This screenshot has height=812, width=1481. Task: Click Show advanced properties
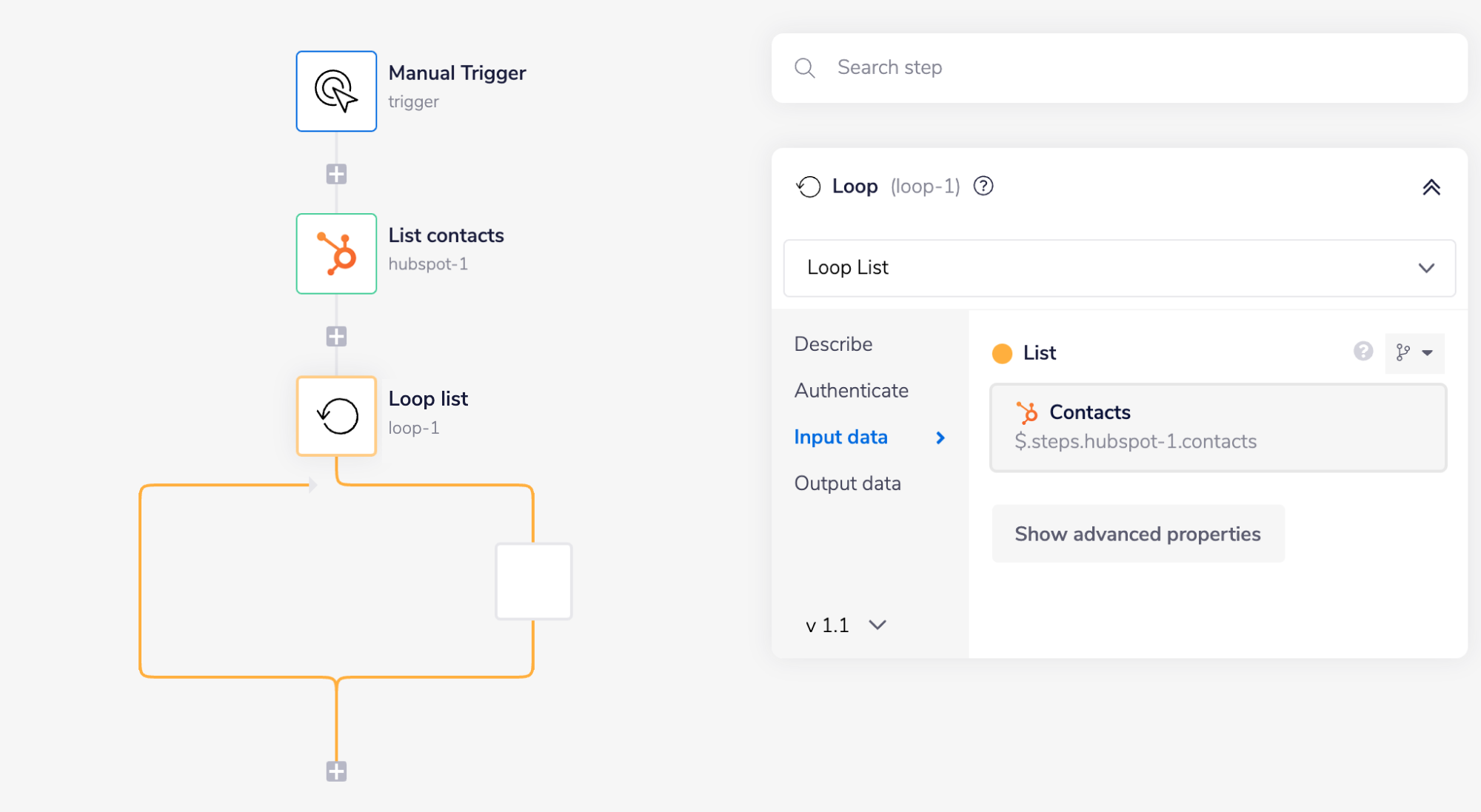click(x=1137, y=533)
